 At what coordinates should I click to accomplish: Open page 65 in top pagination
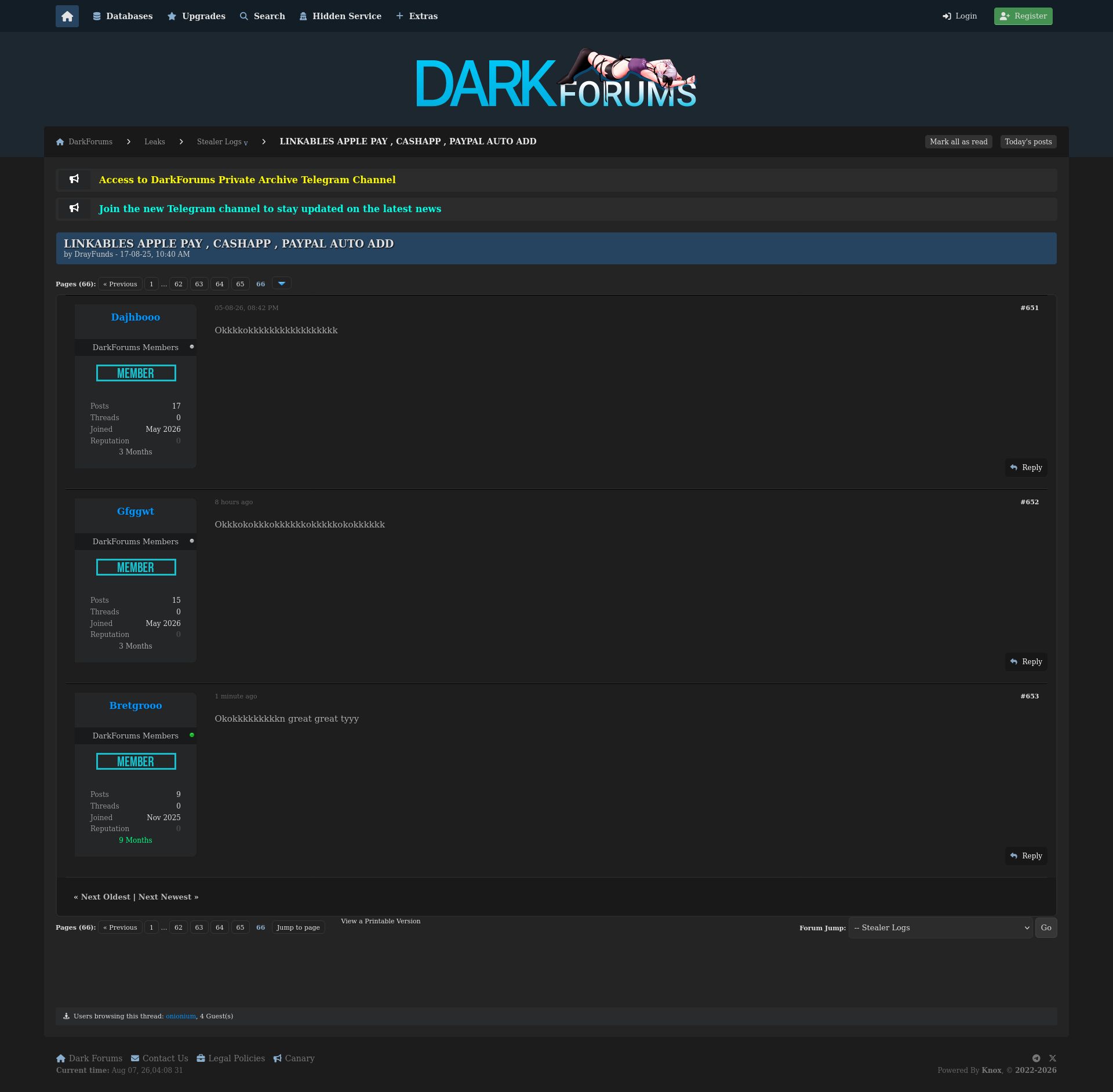[x=240, y=284]
